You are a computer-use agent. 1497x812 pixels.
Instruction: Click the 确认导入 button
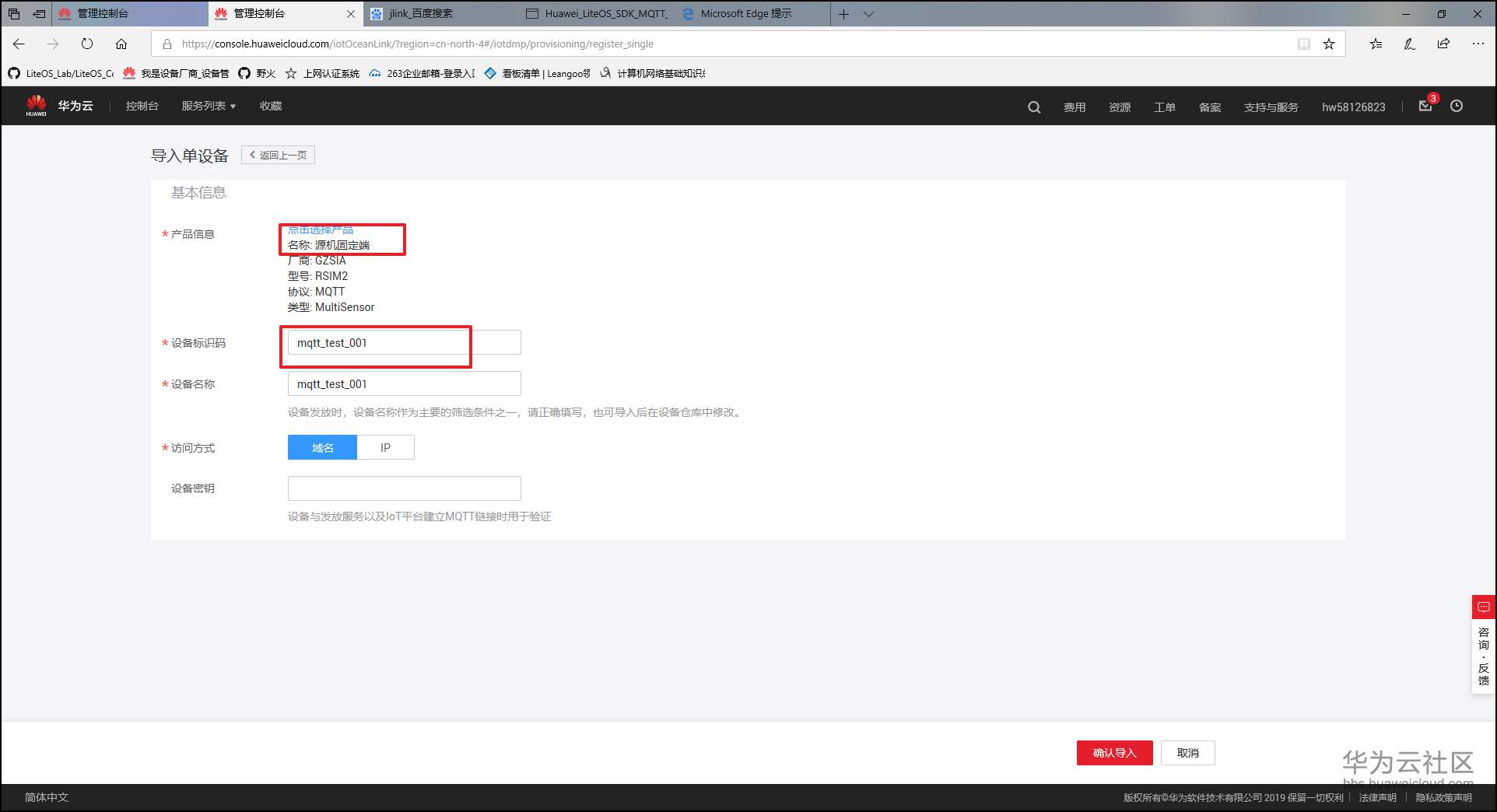point(1115,753)
